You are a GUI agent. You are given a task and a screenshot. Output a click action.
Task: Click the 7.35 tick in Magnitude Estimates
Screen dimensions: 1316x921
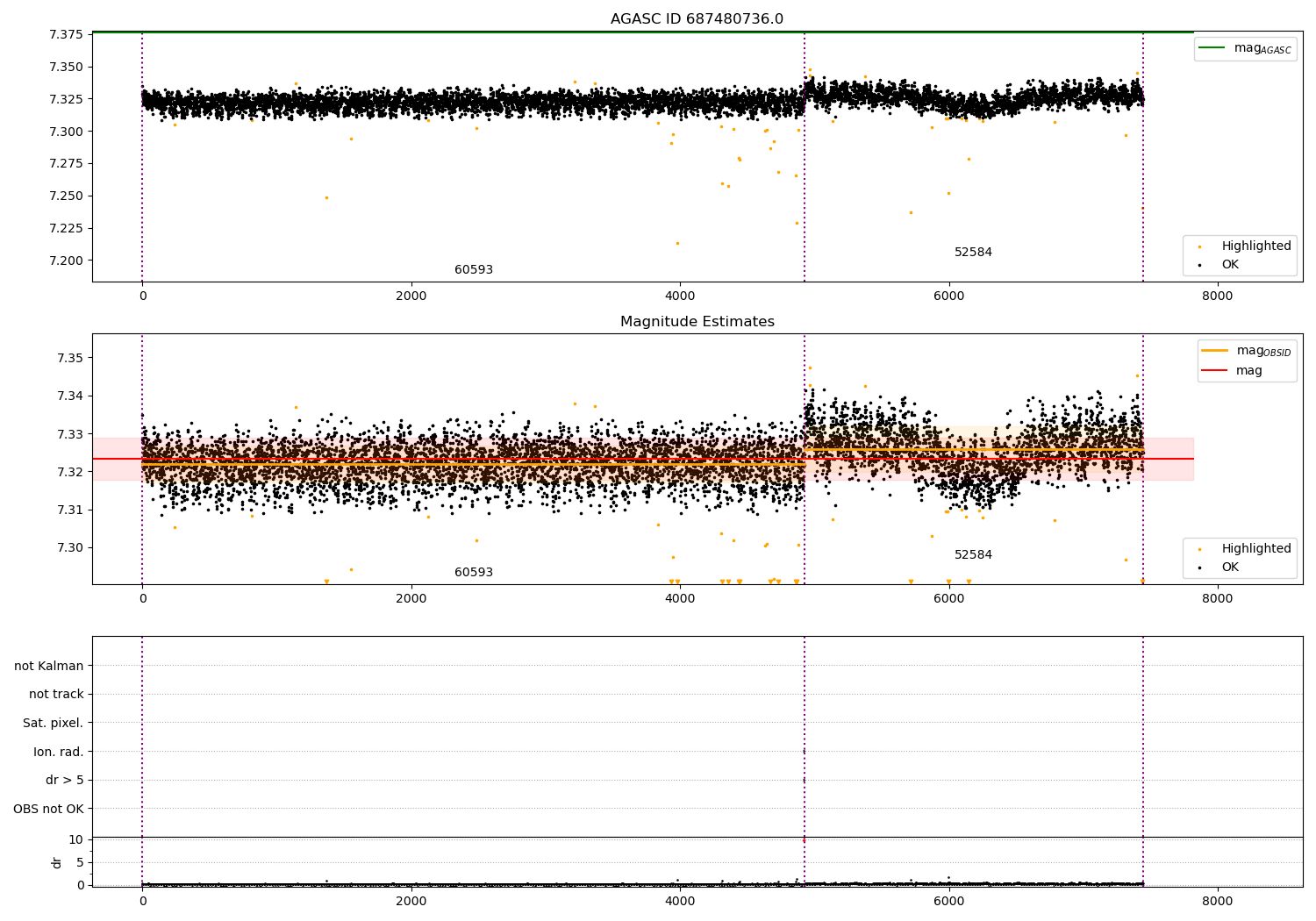click(70, 358)
